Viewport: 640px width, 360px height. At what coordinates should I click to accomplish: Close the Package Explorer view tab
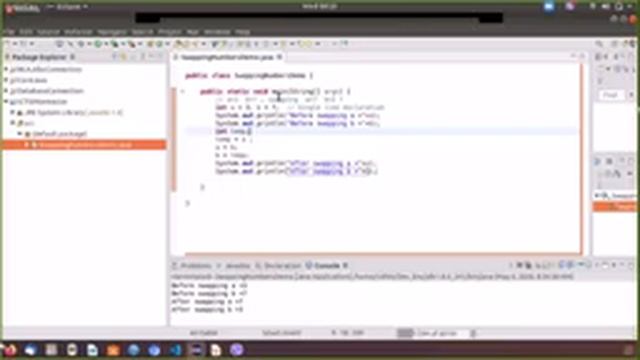click(x=72, y=57)
